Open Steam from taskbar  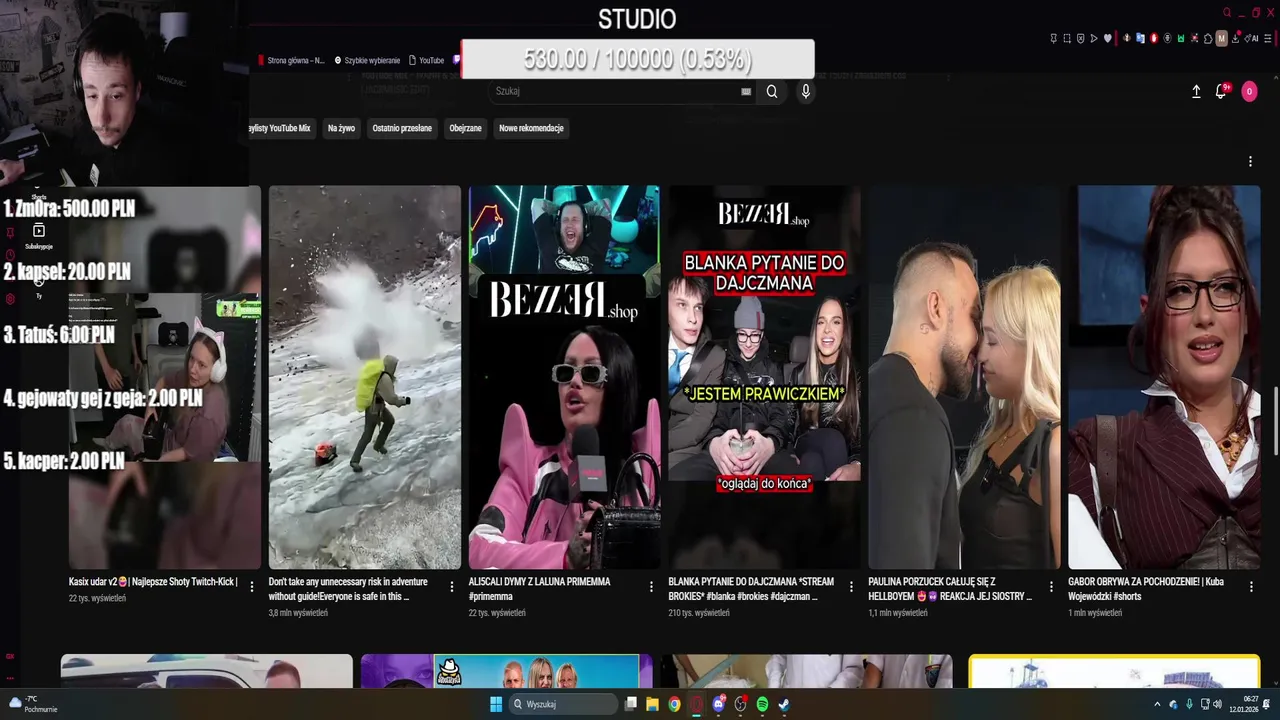coord(784,704)
